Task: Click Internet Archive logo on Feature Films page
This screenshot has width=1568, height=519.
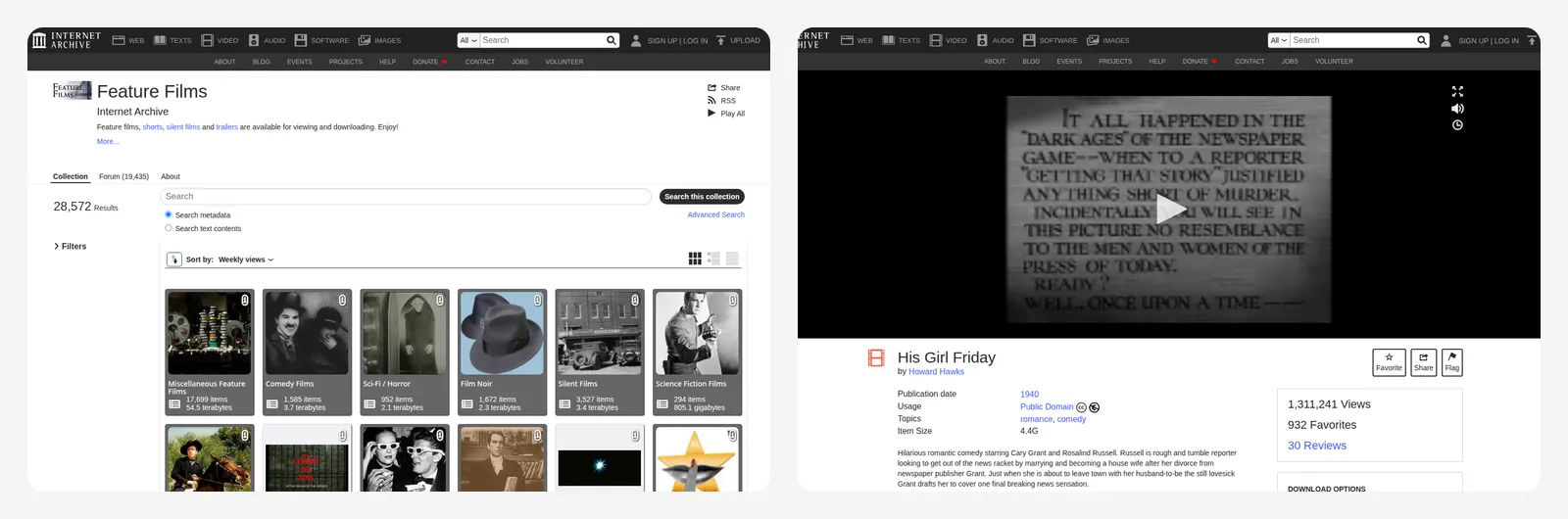Action: click(x=67, y=40)
